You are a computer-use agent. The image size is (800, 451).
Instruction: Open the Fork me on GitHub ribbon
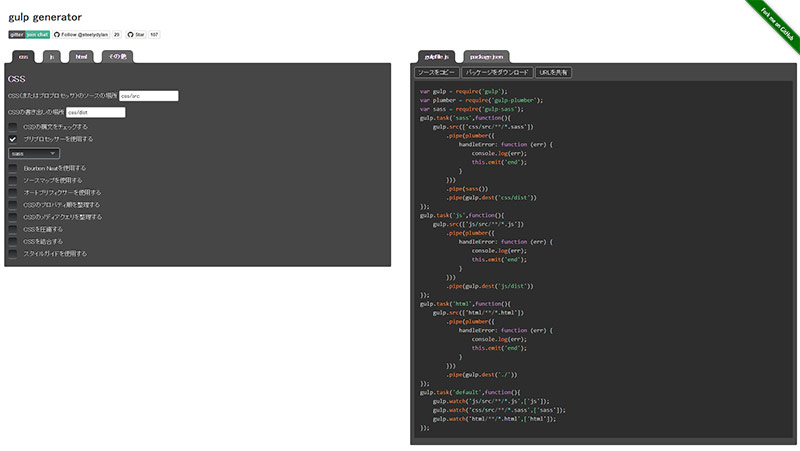pyautogui.click(x=777, y=23)
